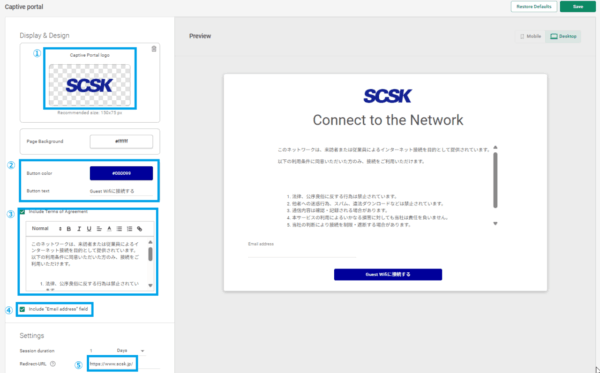Open the Page Background color swatch

pos(121,141)
